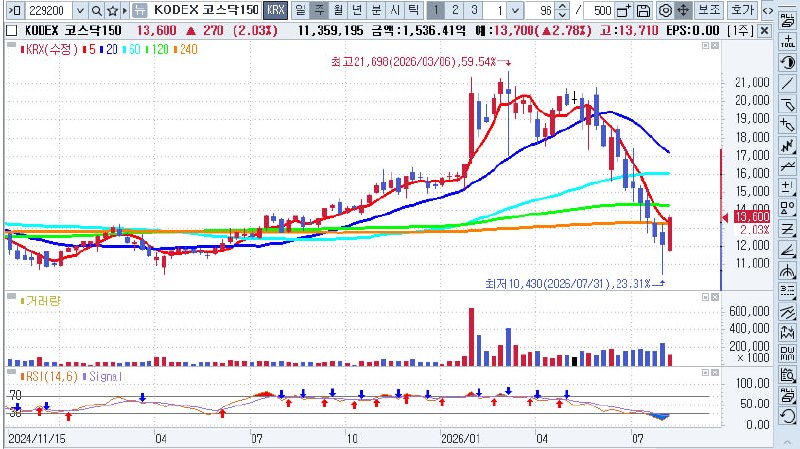The width and height of the screenshot is (800, 449).
Task: Select the fan arc tool
Action: click(787, 270)
